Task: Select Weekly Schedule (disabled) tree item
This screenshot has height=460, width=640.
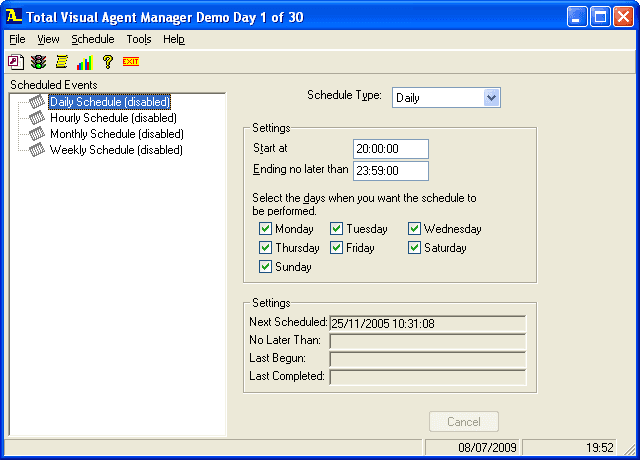Action: point(116,150)
